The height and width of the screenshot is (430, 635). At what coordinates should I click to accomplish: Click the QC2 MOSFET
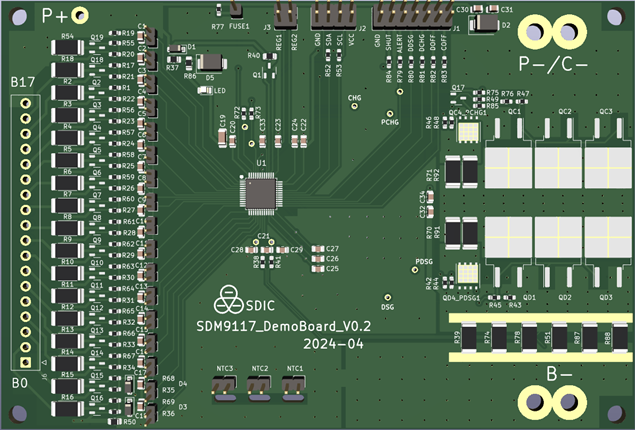click(558, 153)
